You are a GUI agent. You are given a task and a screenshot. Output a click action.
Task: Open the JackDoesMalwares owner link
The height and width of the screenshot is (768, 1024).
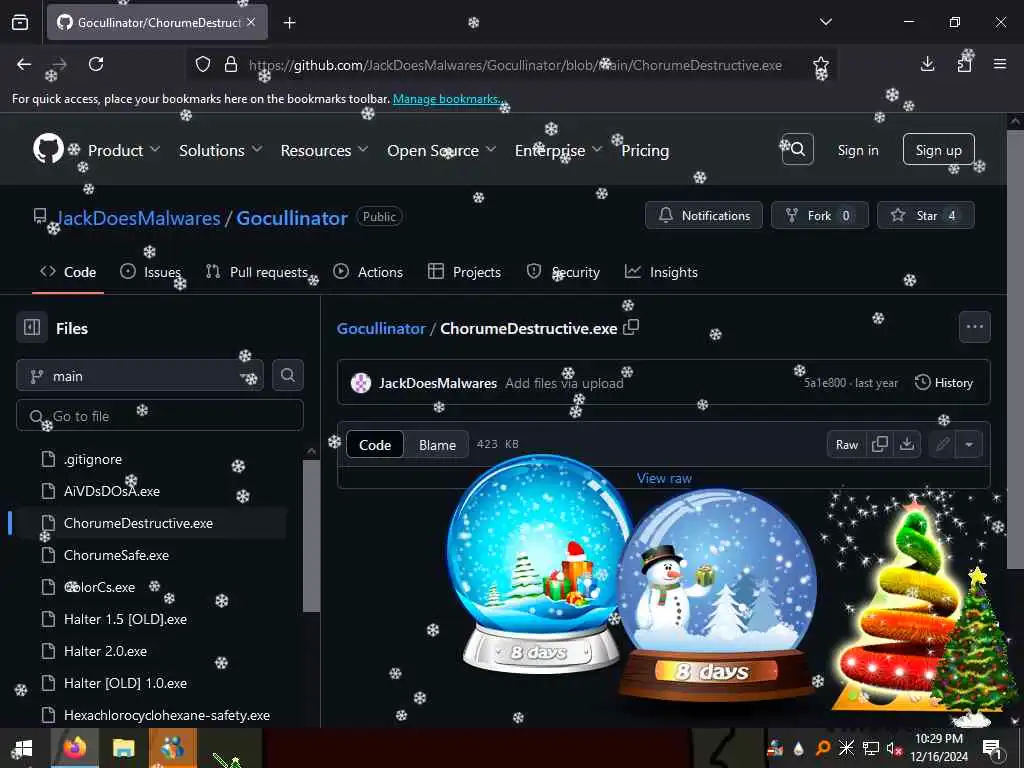point(138,217)
